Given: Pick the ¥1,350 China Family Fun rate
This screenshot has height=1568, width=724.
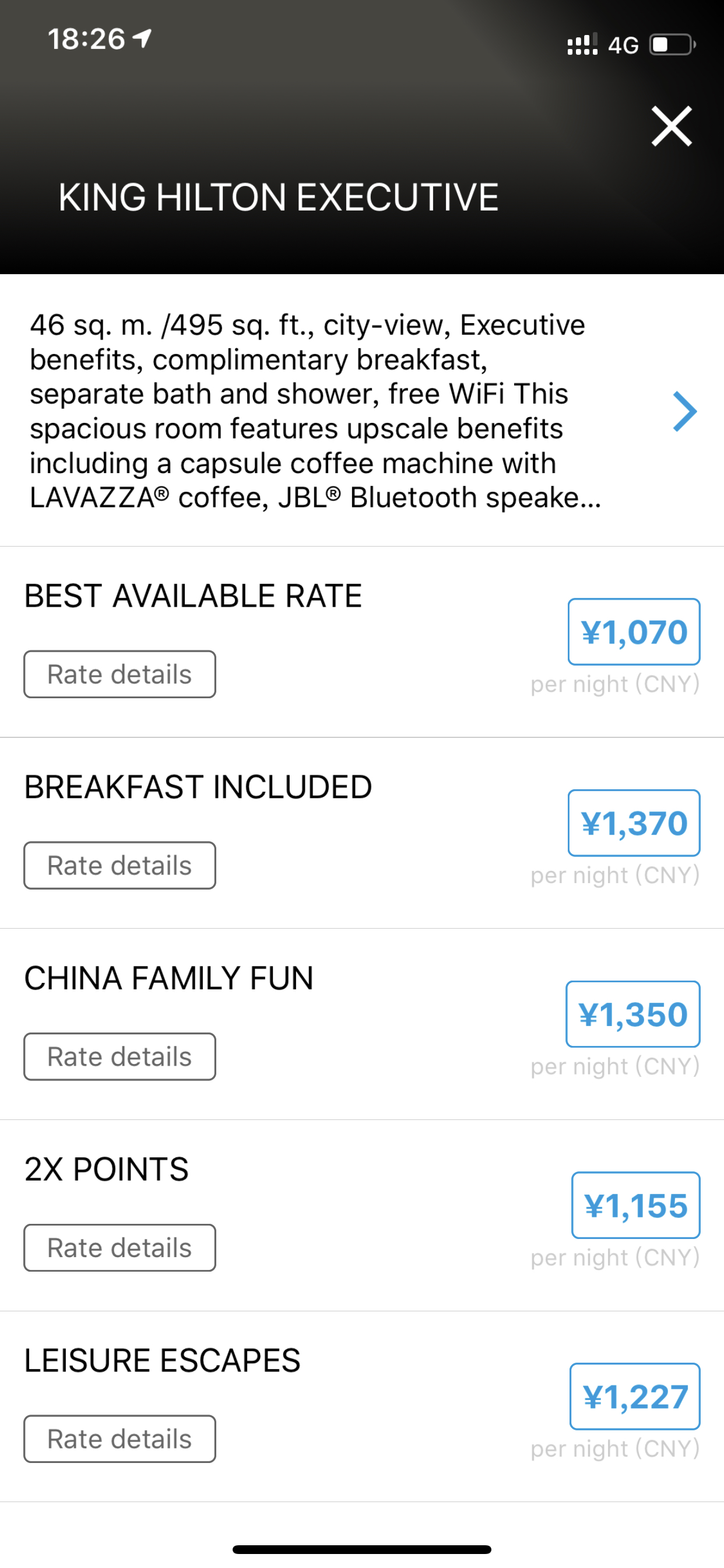Looking at the screenshot, I should pyautogui.click(x=632, y=1014).
